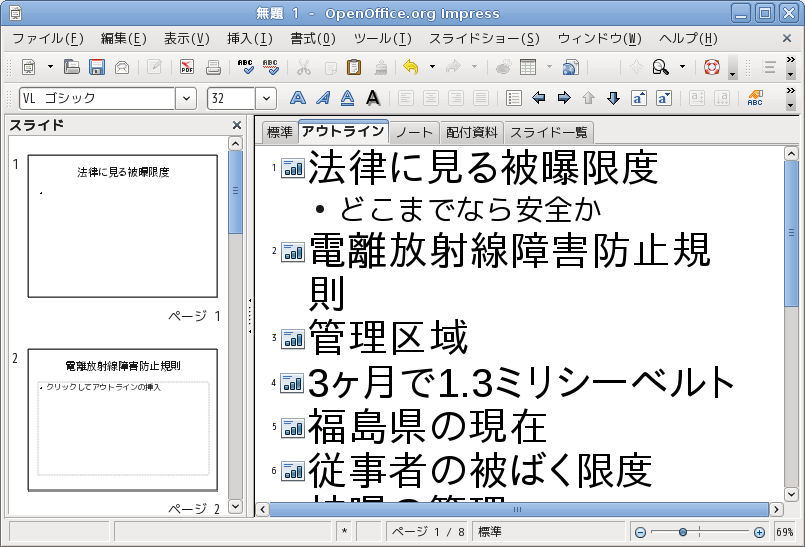Toggle Bold text formatting

click(297, 98)
